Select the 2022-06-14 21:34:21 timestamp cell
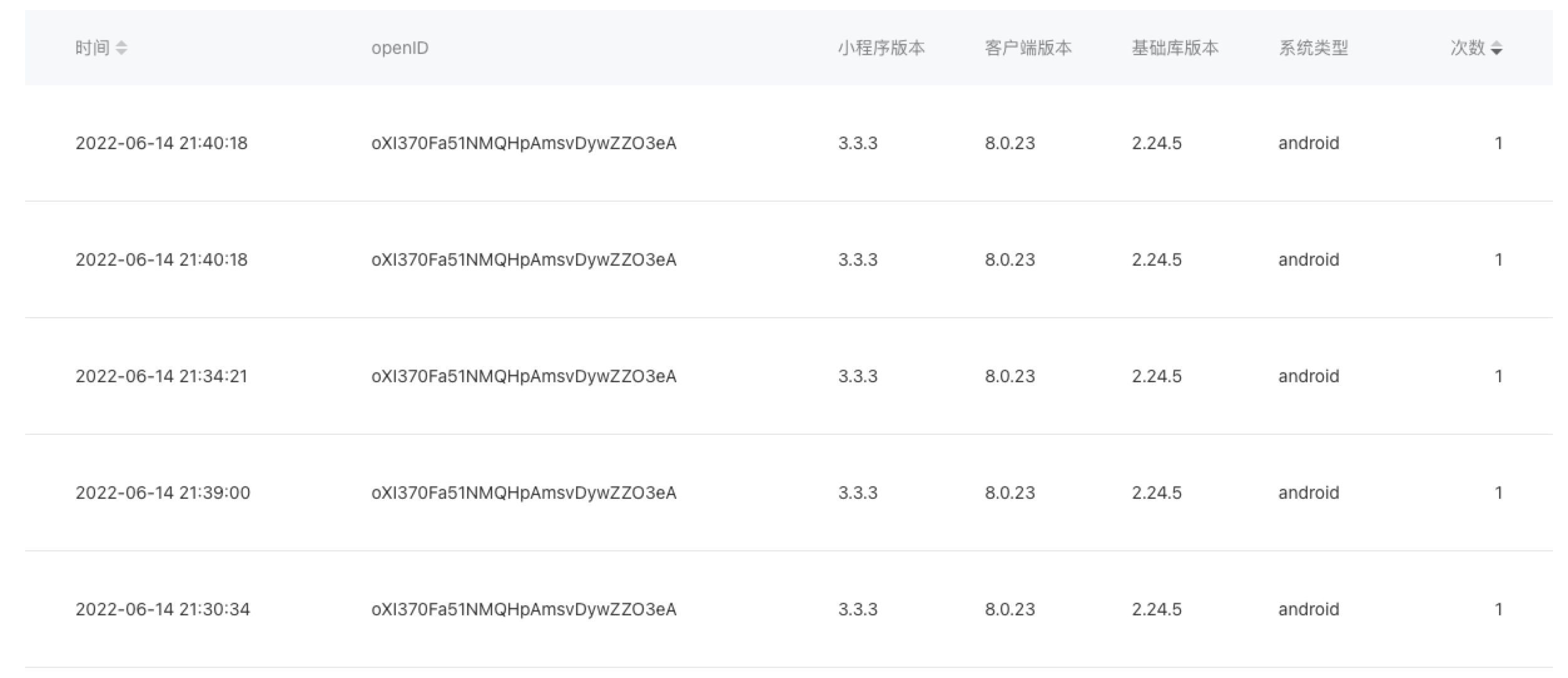This screenshot has width=1568, height=678. pos(162,376)
